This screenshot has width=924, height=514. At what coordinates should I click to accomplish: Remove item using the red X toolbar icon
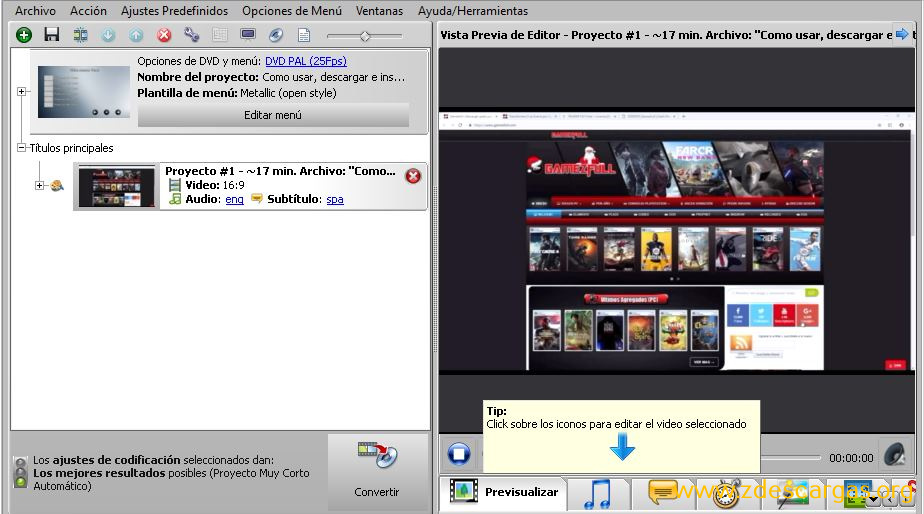(x=164, y=35)
